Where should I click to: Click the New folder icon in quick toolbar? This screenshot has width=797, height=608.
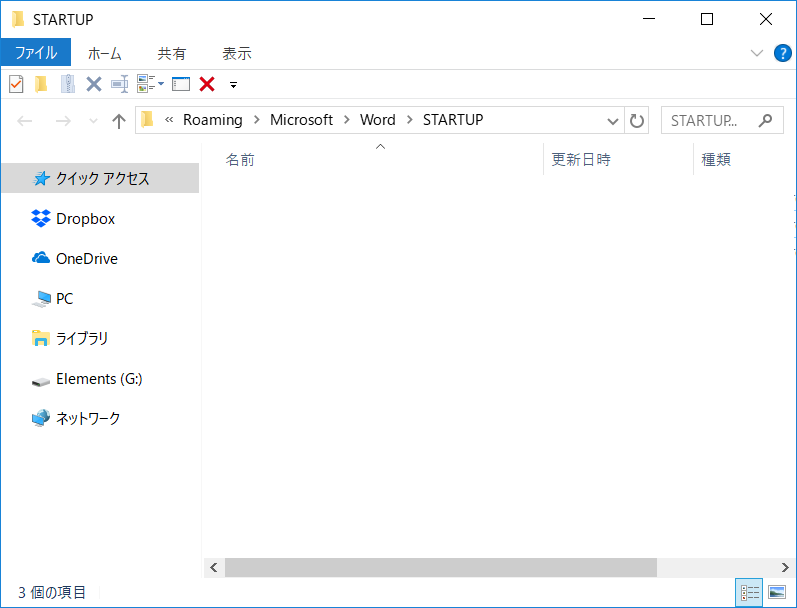point(41,84)
